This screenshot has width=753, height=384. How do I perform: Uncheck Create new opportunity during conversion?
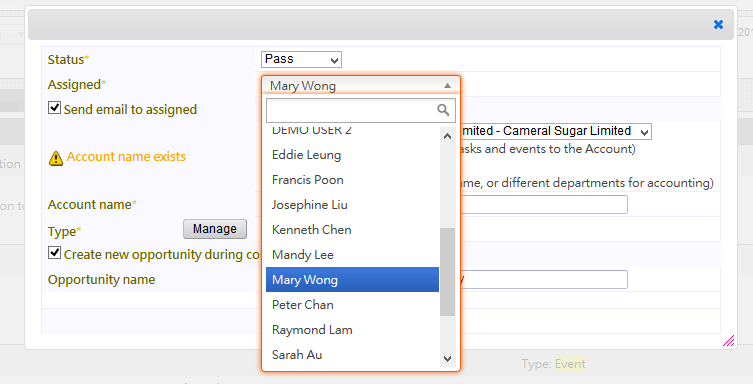54,252
